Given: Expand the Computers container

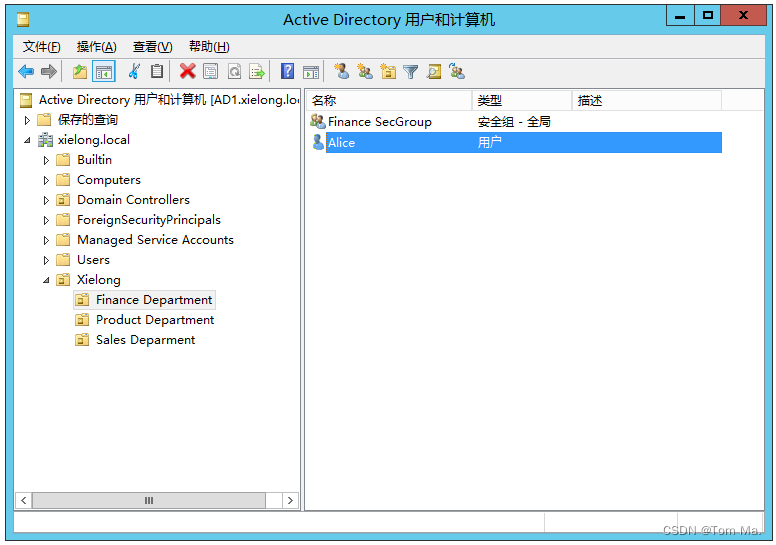Looking at the screenshot, I should point(46,180).
